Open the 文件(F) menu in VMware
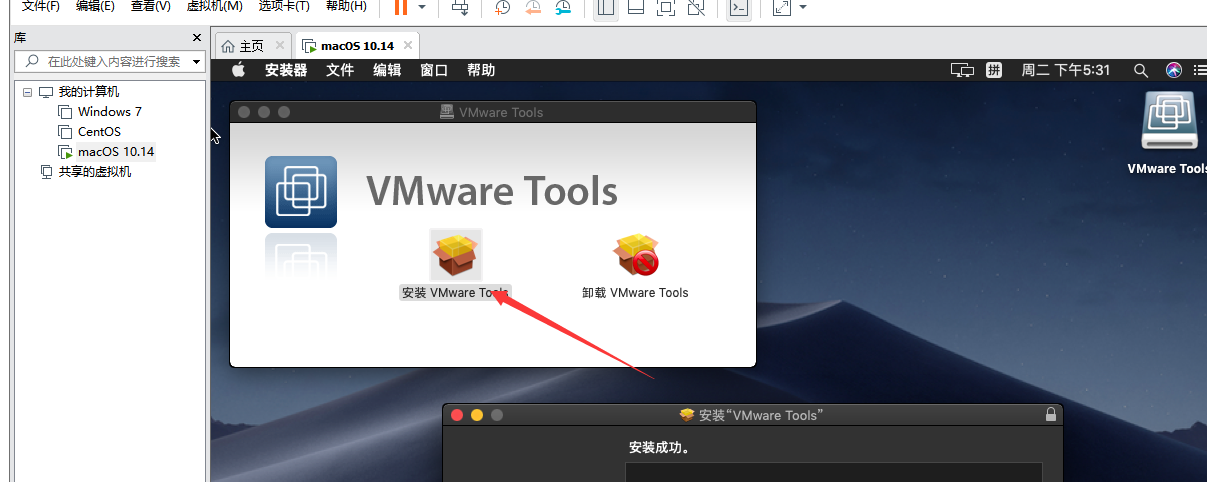Image resolution: width=1207 pixels, height=482 pixels. pos(41,6)
